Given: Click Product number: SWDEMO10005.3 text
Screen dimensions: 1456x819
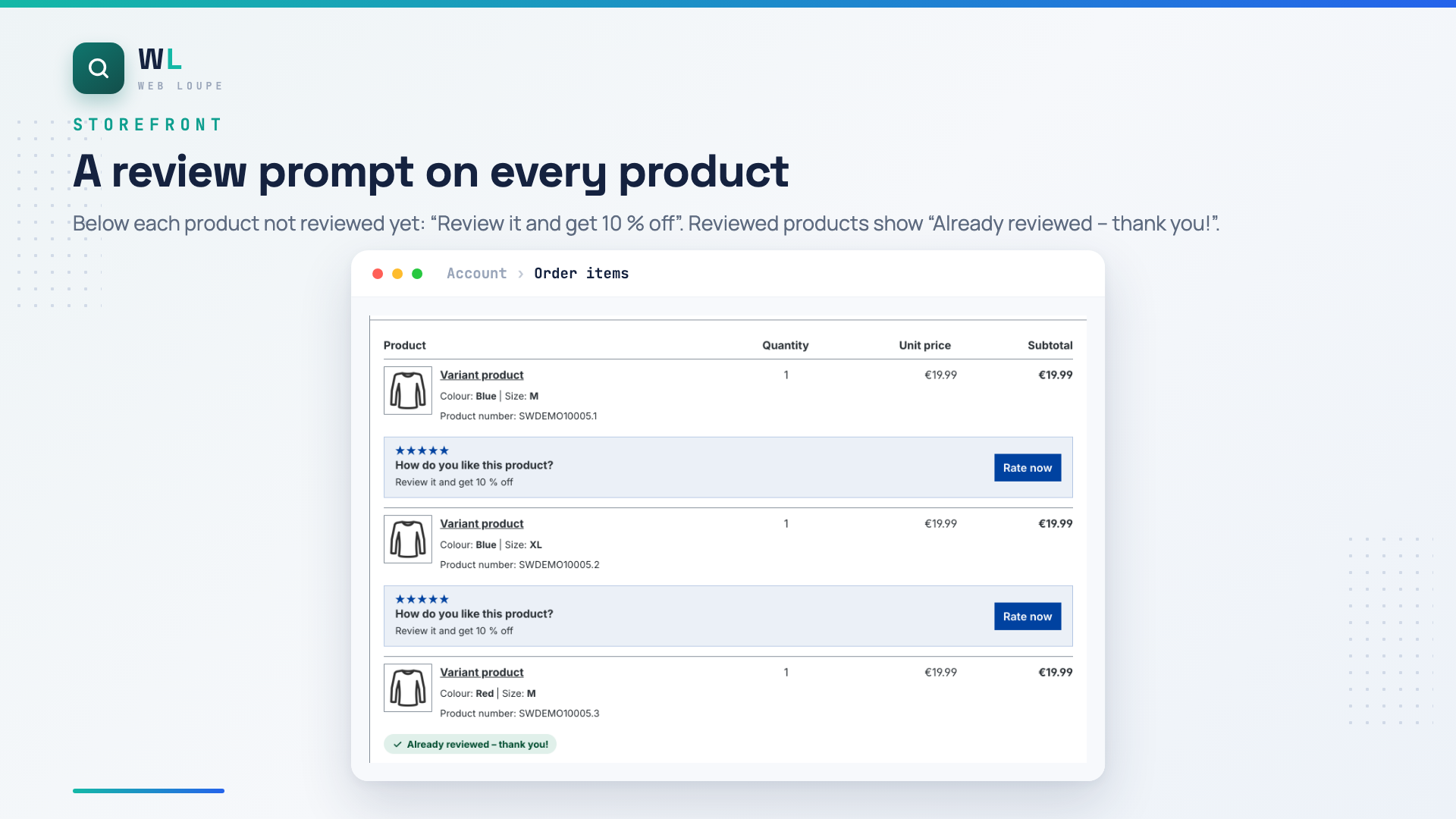Looking at the screenshot, I should [x=519, y=713].
